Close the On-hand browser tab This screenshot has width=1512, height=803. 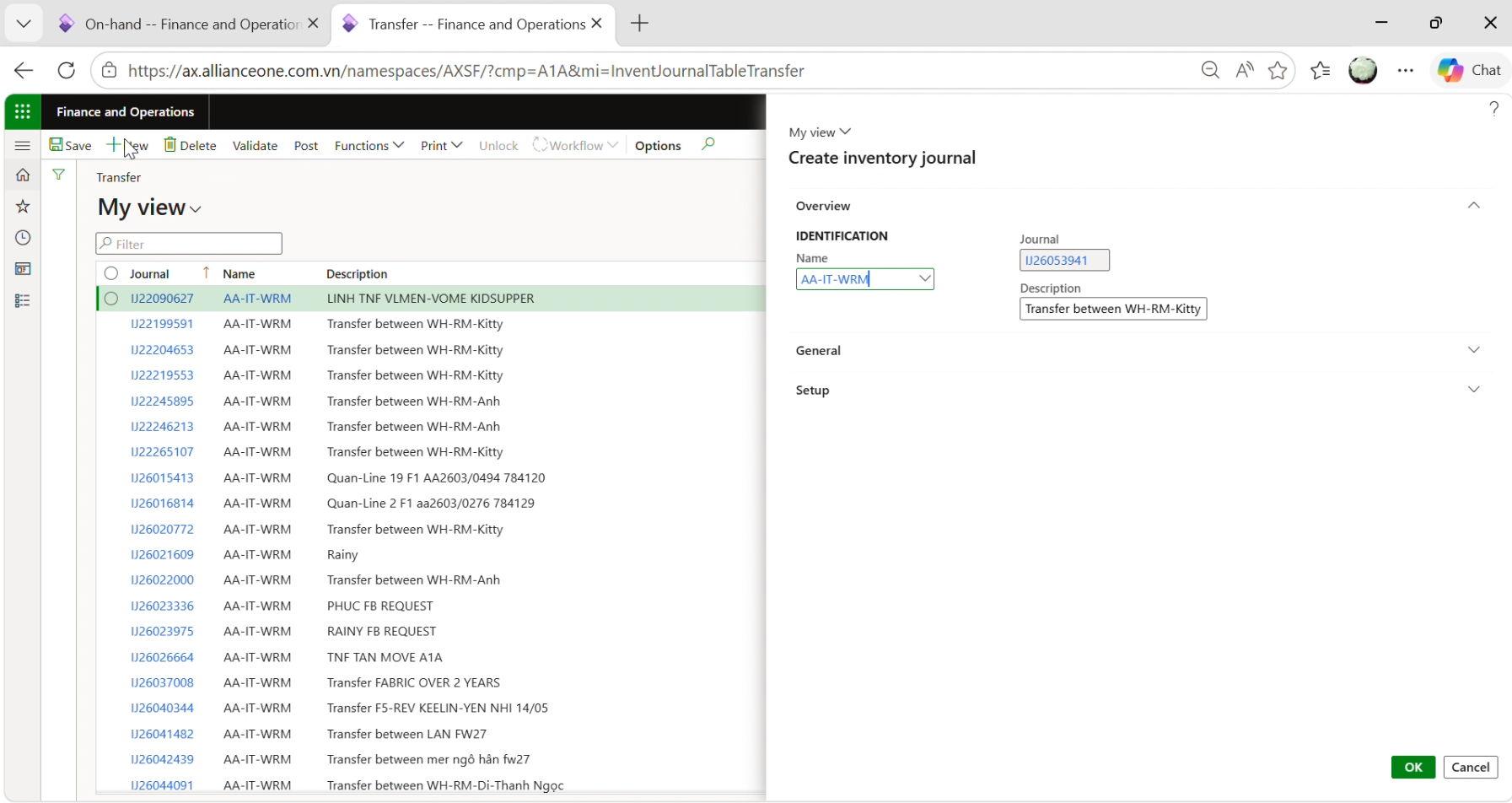[314, 24]
